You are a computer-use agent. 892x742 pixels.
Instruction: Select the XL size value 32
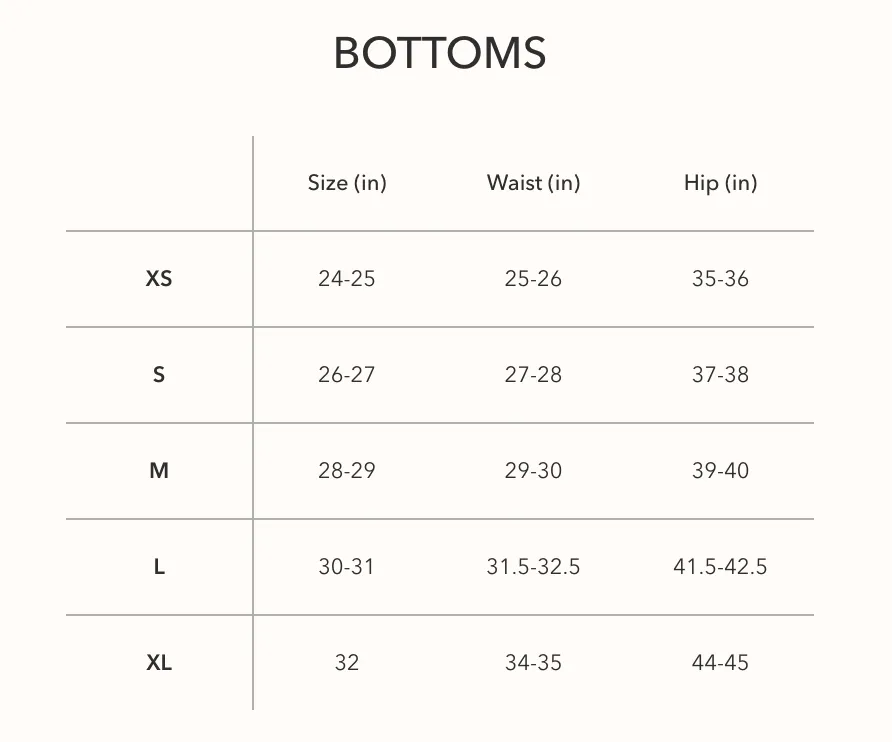point(346,663)
